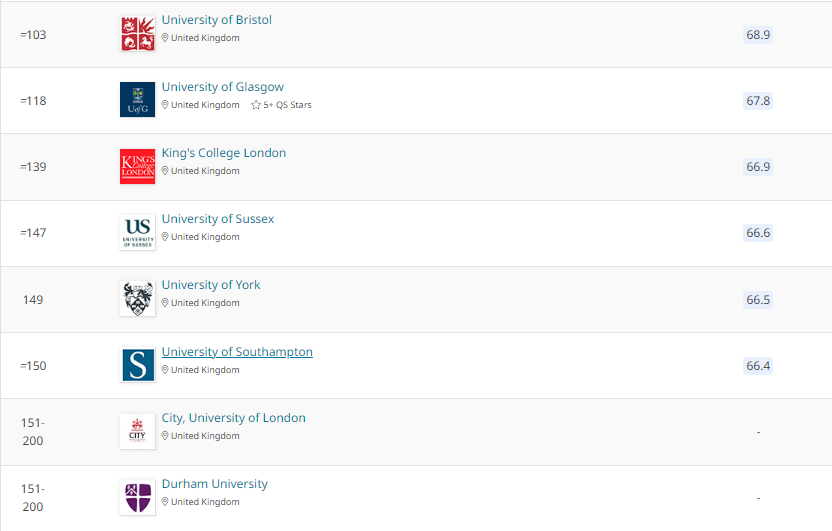Click the location pin next to Glasgow's country

coord(165,105)
